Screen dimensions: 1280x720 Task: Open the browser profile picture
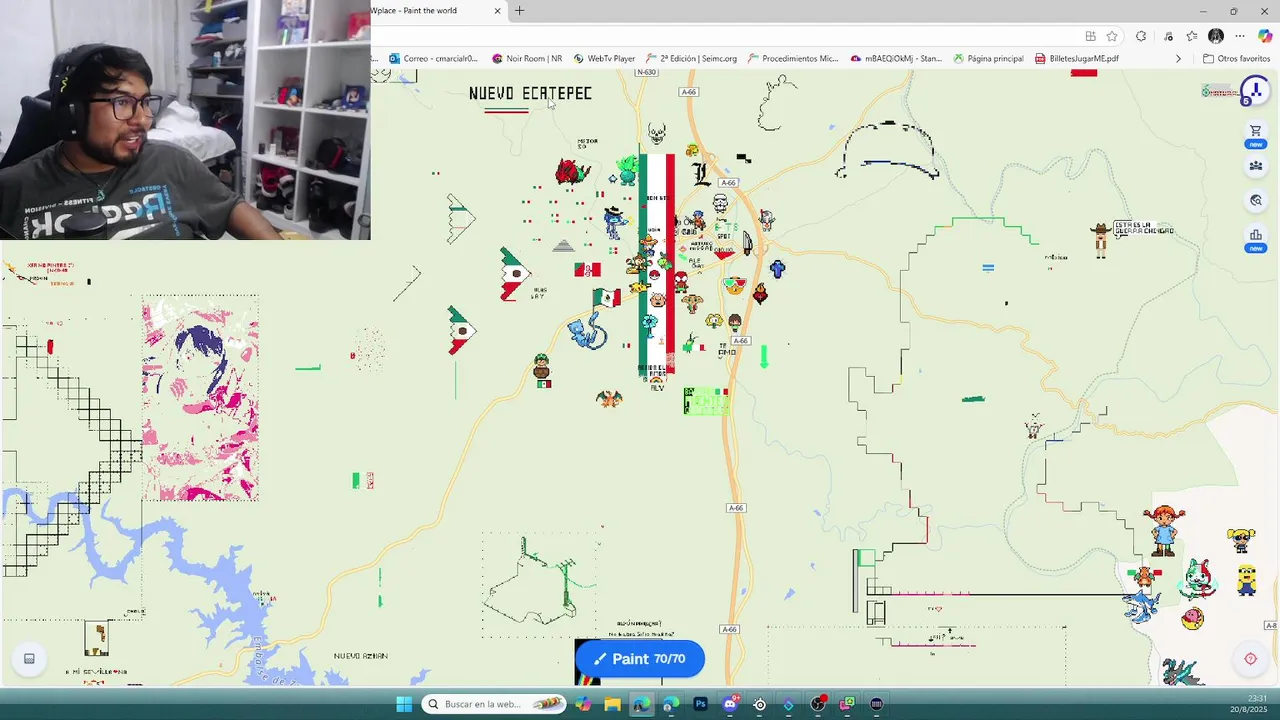click(1216, 36)
